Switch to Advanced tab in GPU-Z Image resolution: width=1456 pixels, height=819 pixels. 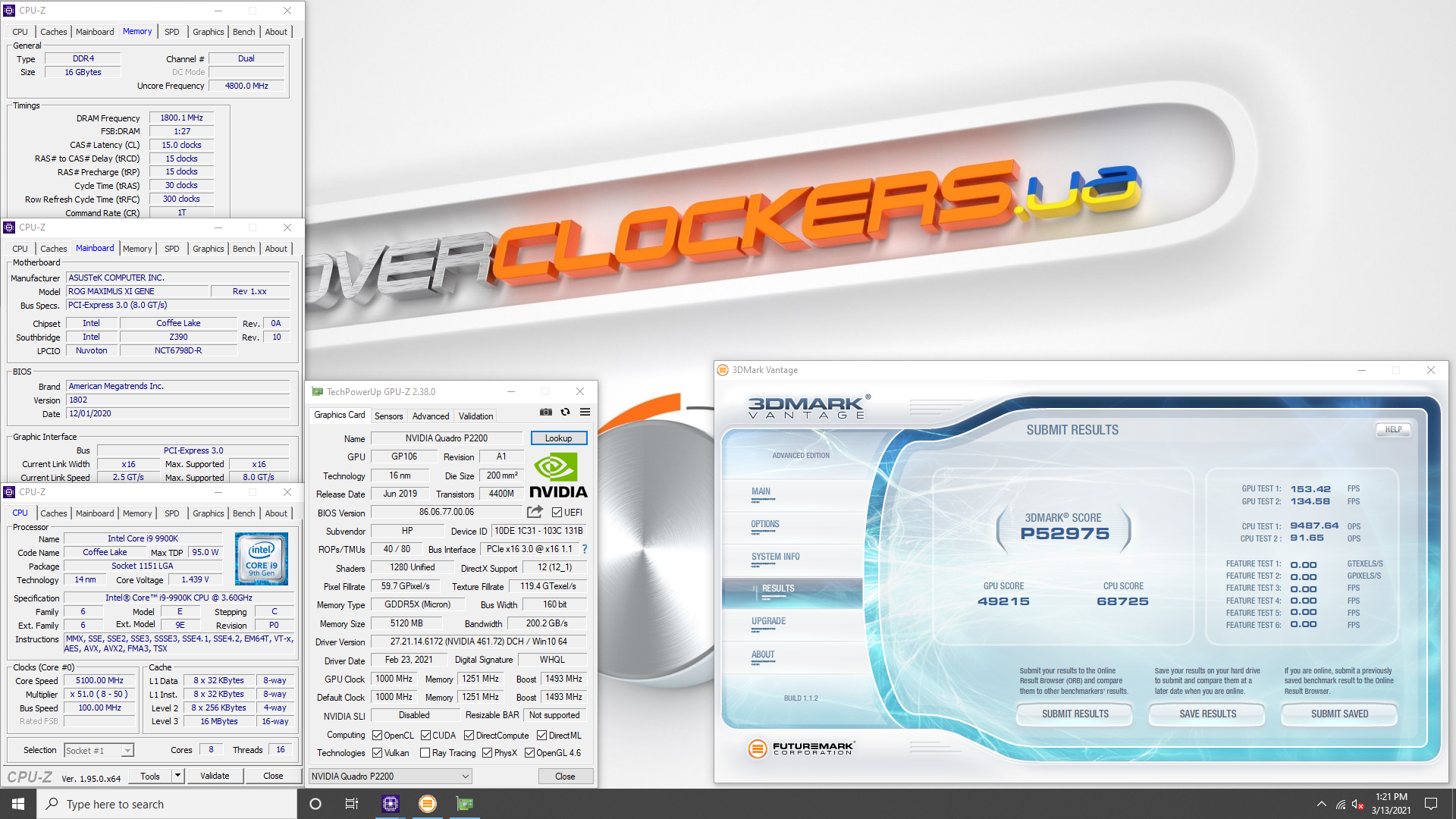tap(431, 416)
